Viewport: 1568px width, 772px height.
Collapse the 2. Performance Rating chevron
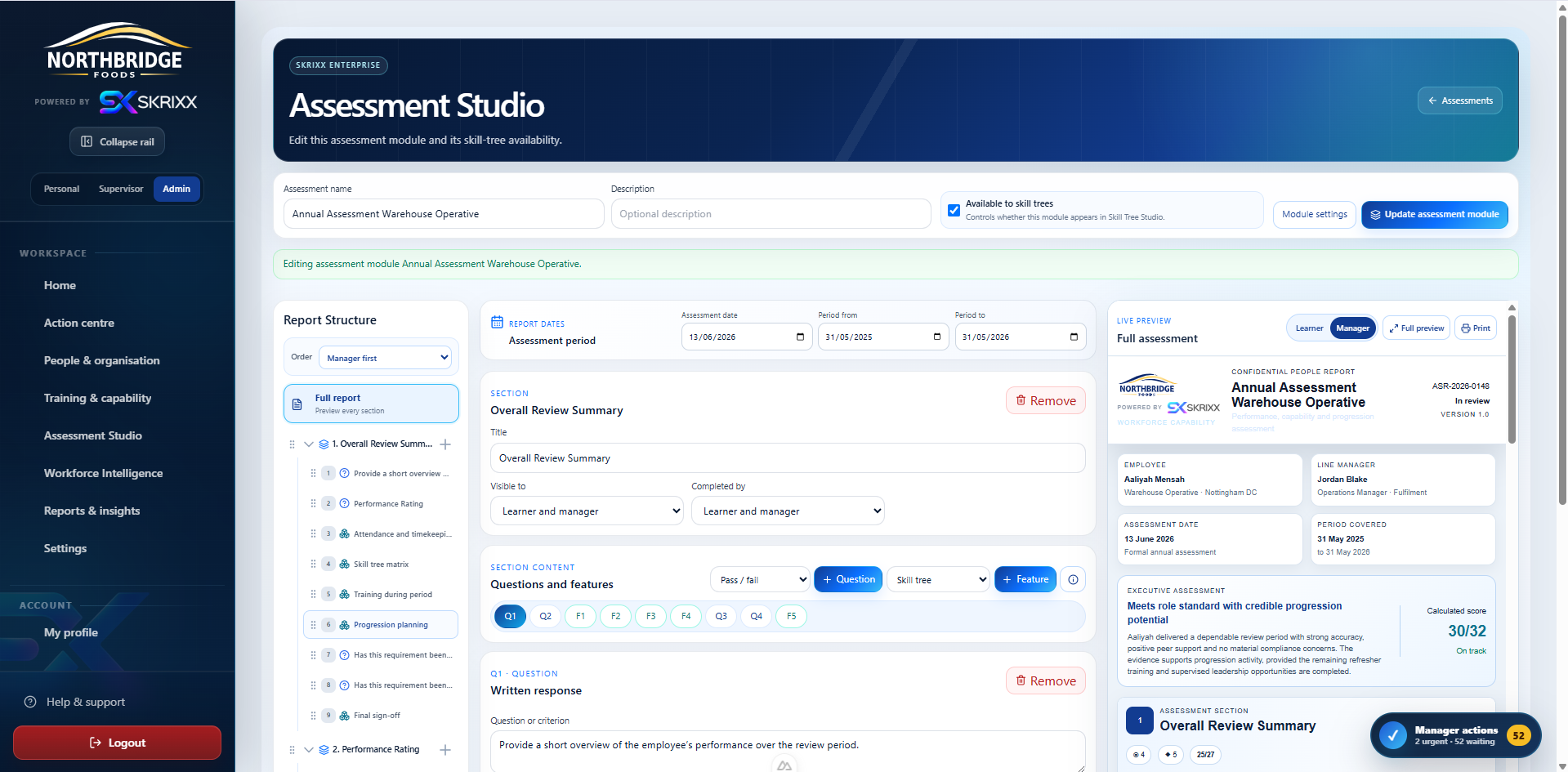309,749
